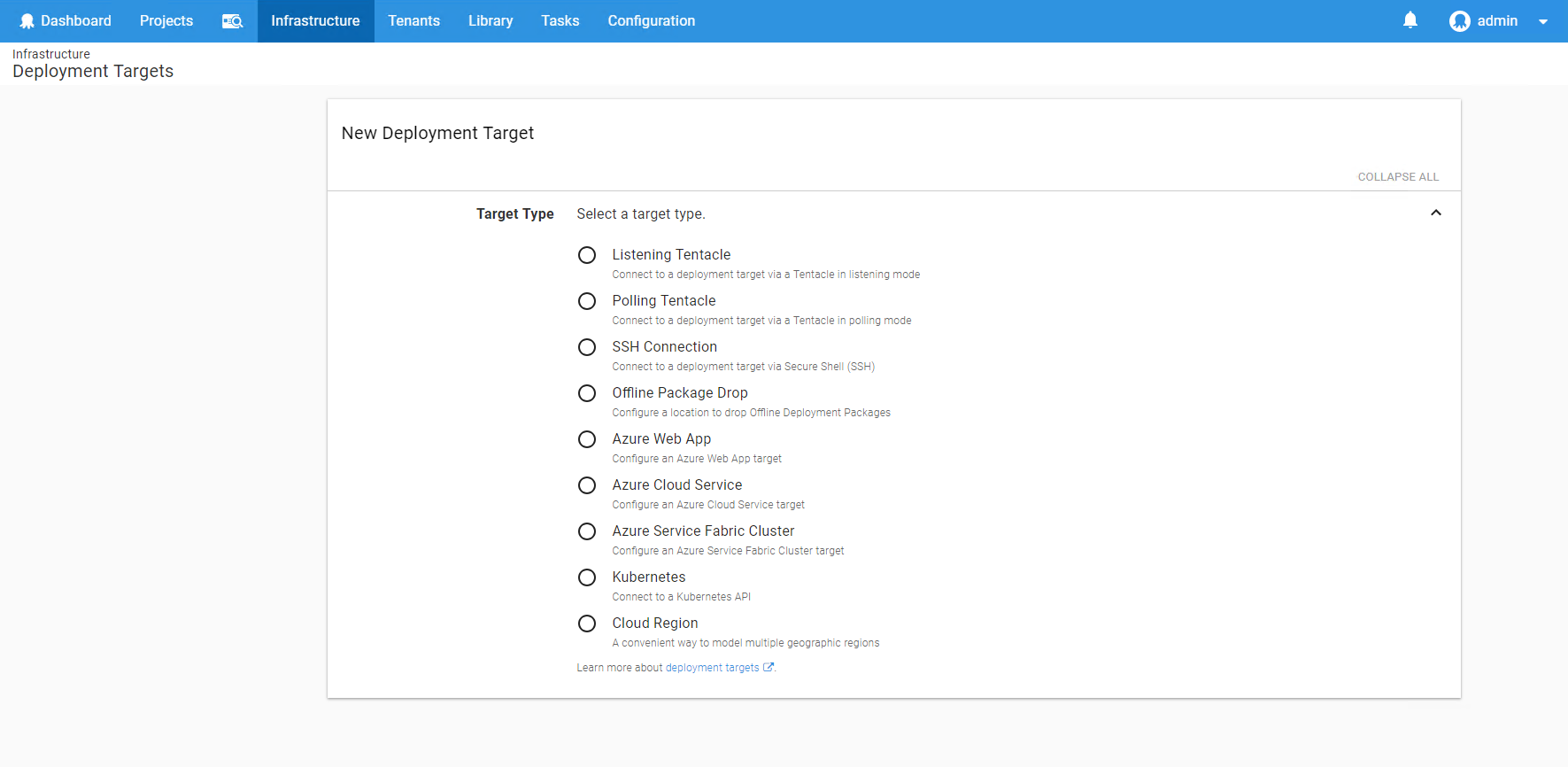Click the project search icon in navbar
Image resolution: width=1568 pixels, height=767 pixels.
(x=232, y=21)
